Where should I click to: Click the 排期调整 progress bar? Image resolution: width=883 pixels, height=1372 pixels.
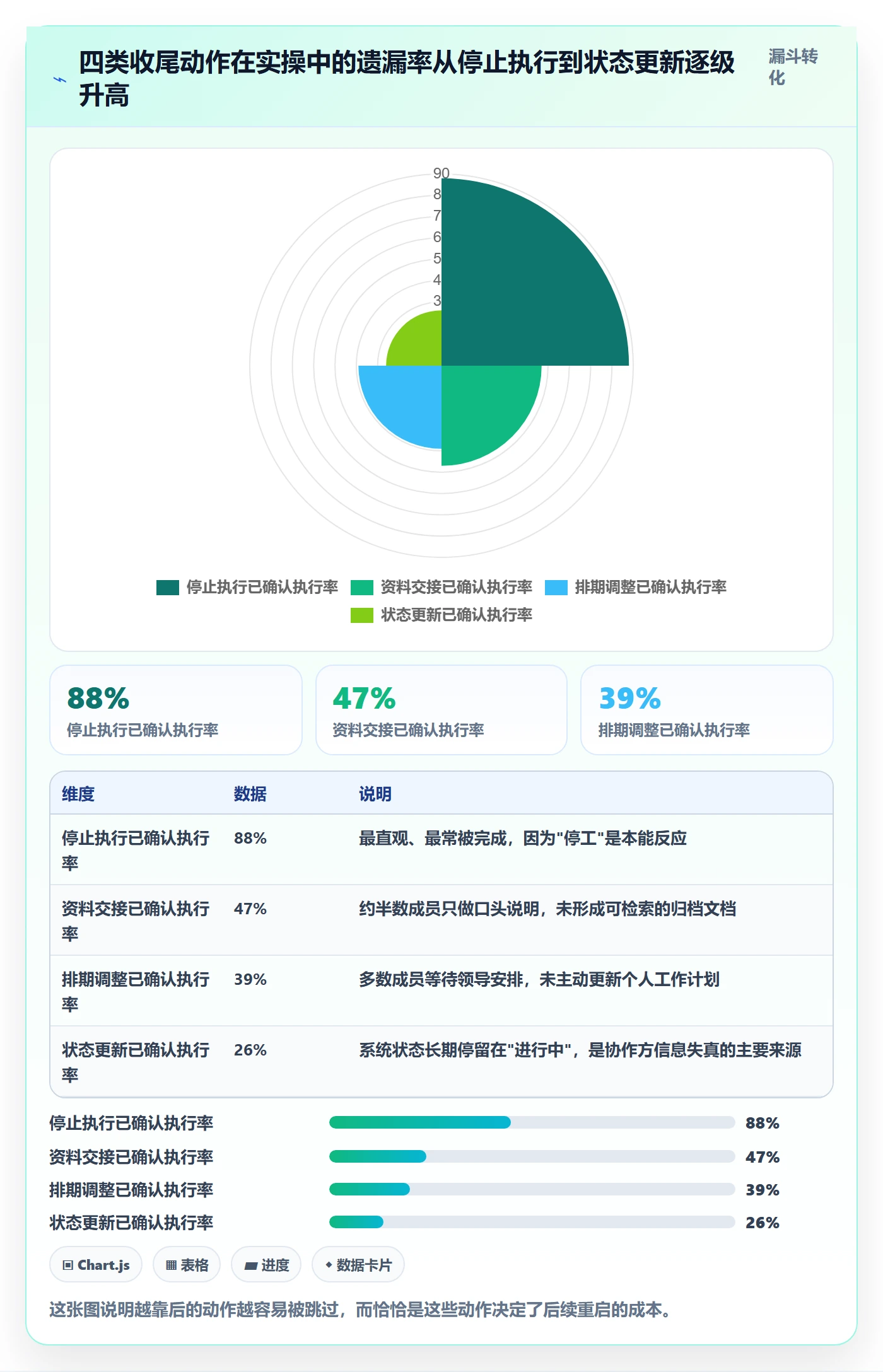(x=532, y=1189)
